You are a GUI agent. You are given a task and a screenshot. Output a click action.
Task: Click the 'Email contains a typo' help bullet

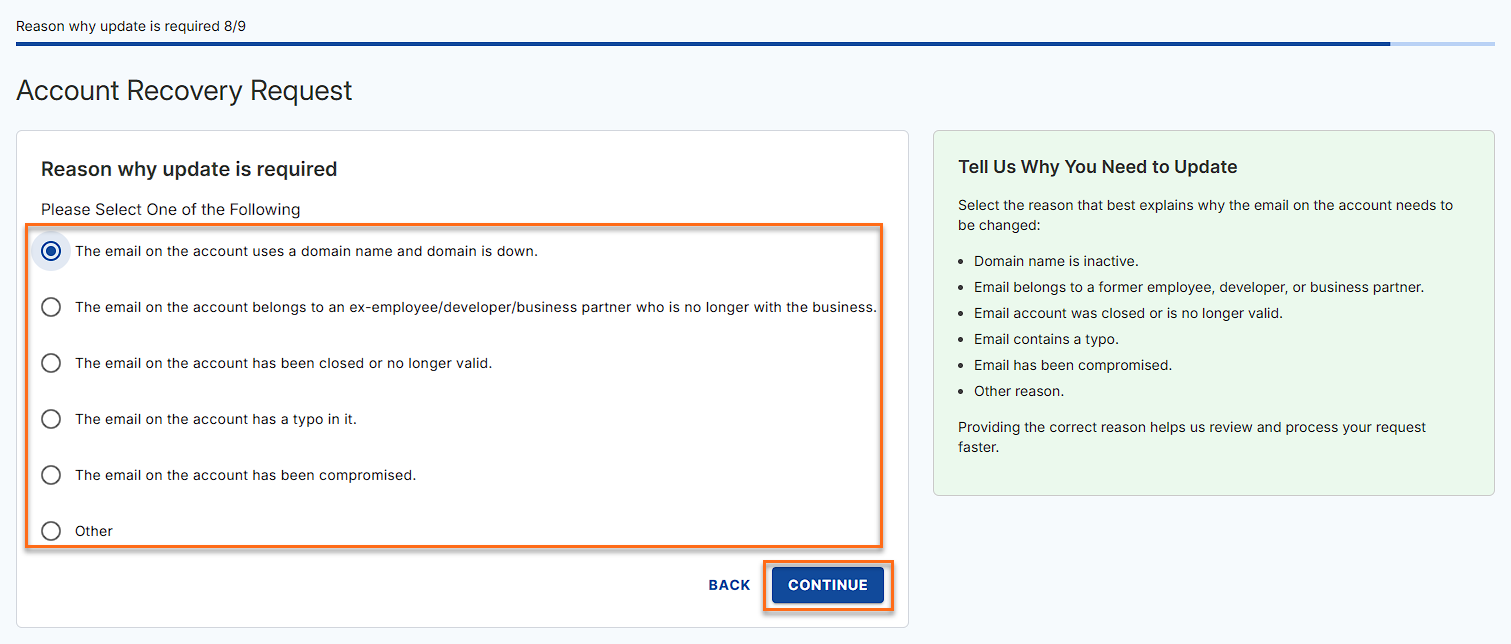1046,339
